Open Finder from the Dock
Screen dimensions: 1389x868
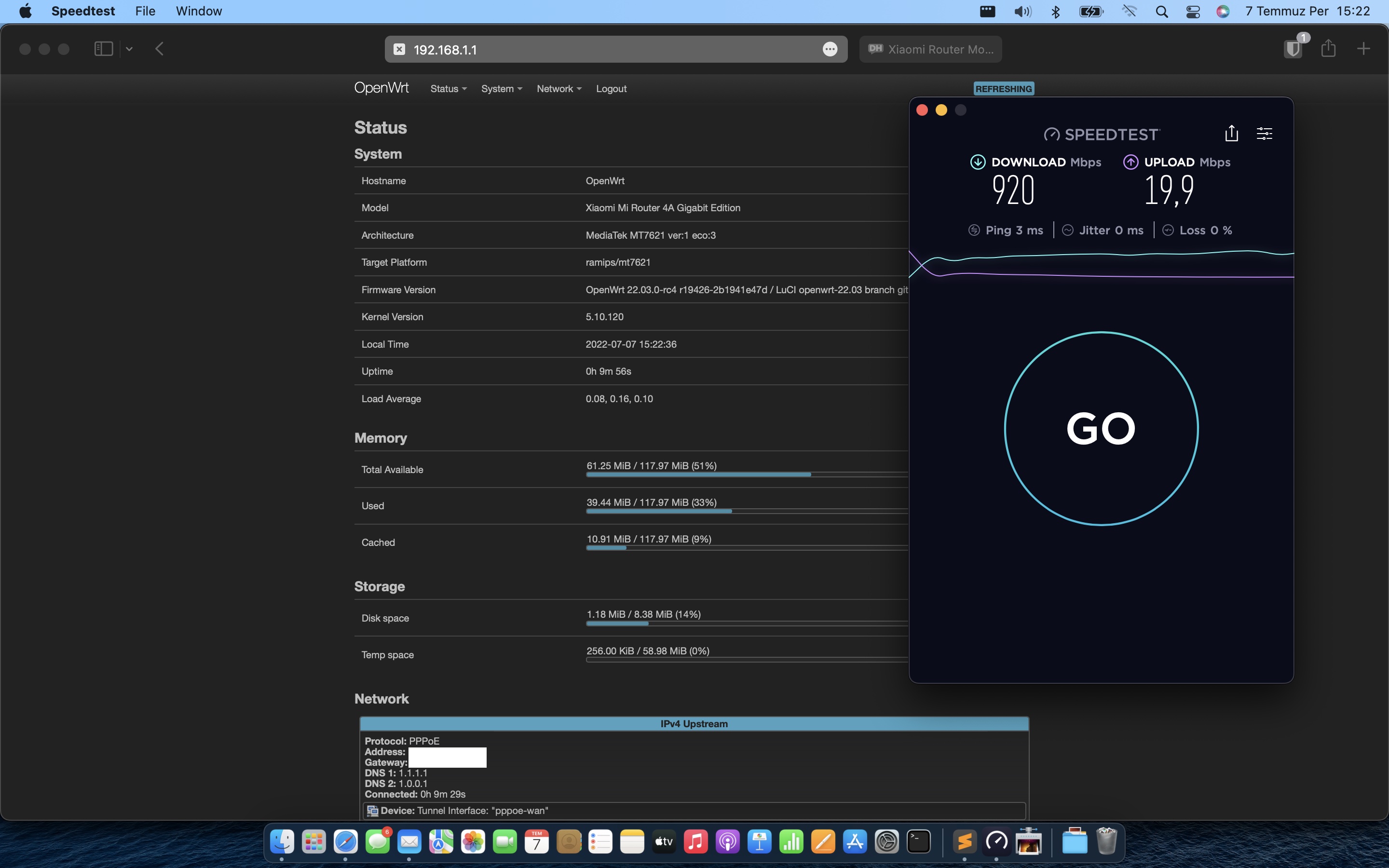(x=282, y=842)
